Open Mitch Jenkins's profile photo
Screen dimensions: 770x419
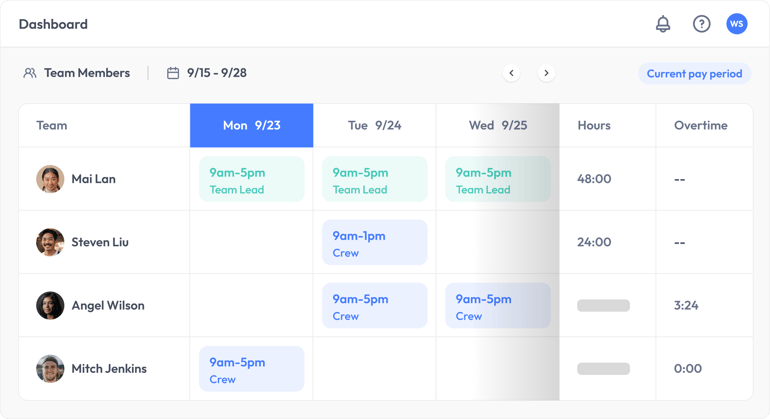click(x=50, y=368)
